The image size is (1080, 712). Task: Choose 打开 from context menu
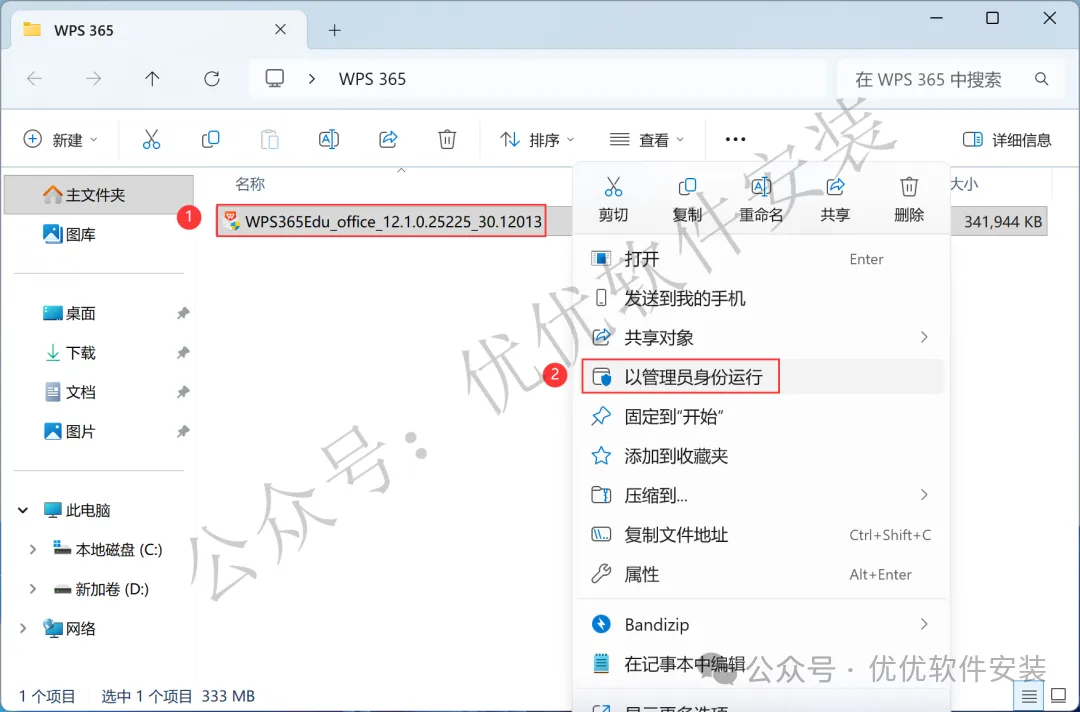click(761, 259)
